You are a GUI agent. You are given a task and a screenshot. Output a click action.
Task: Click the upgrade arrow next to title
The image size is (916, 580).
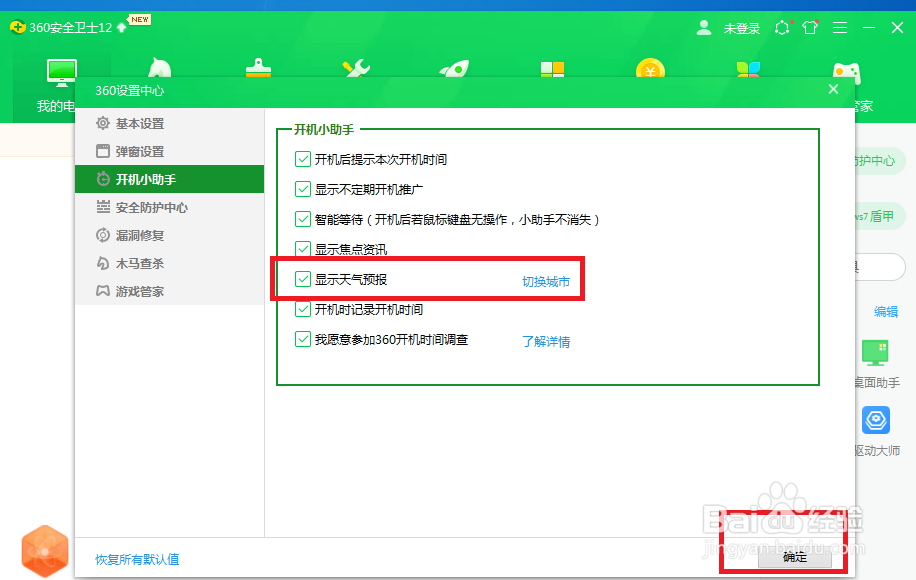coord(122,27)
